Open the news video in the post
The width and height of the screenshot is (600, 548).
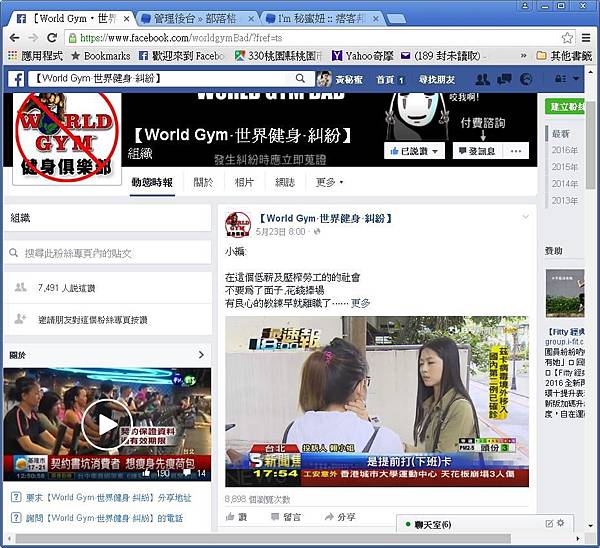(377, 401)
